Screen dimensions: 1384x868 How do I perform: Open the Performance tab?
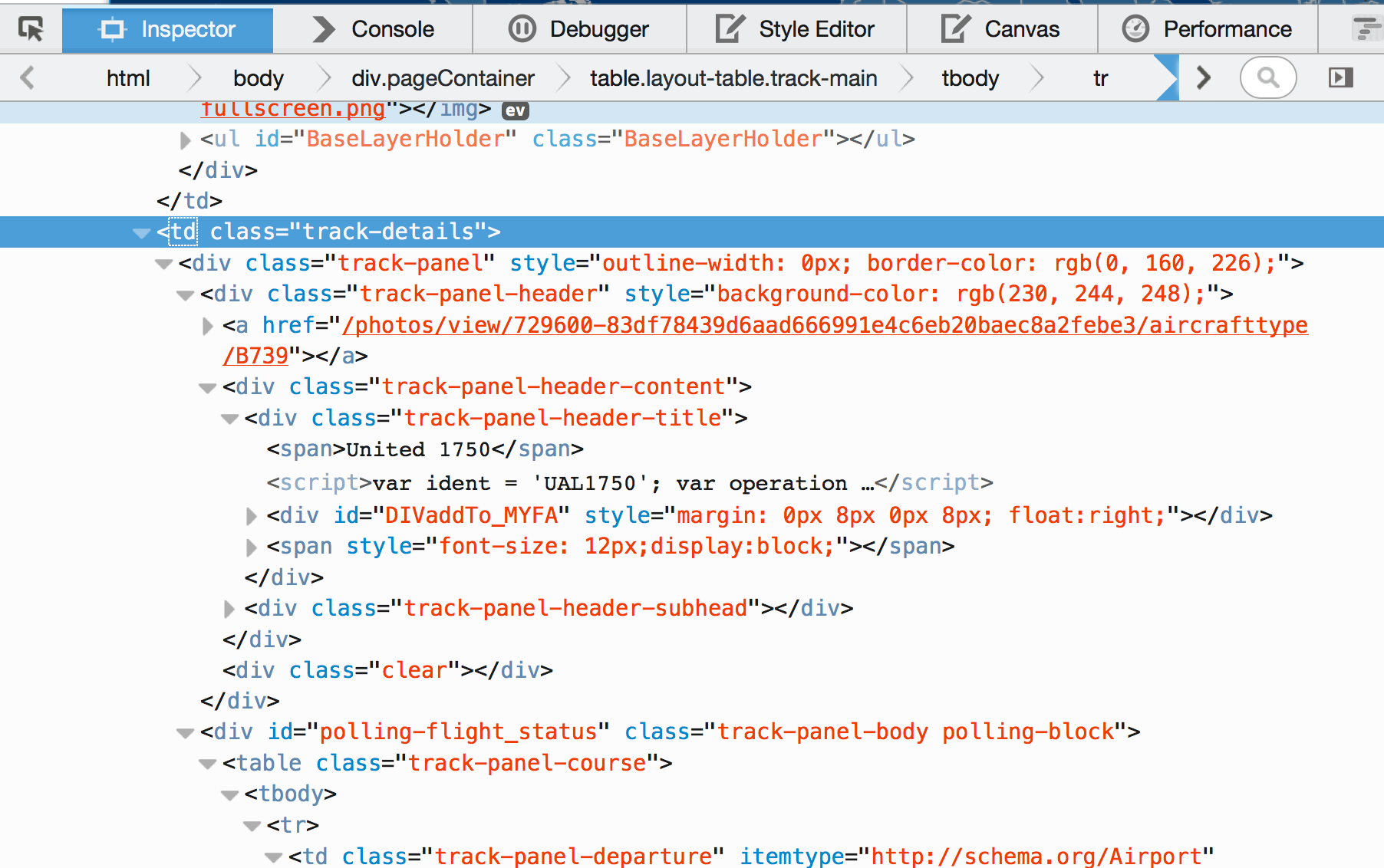click(1207, 29)
